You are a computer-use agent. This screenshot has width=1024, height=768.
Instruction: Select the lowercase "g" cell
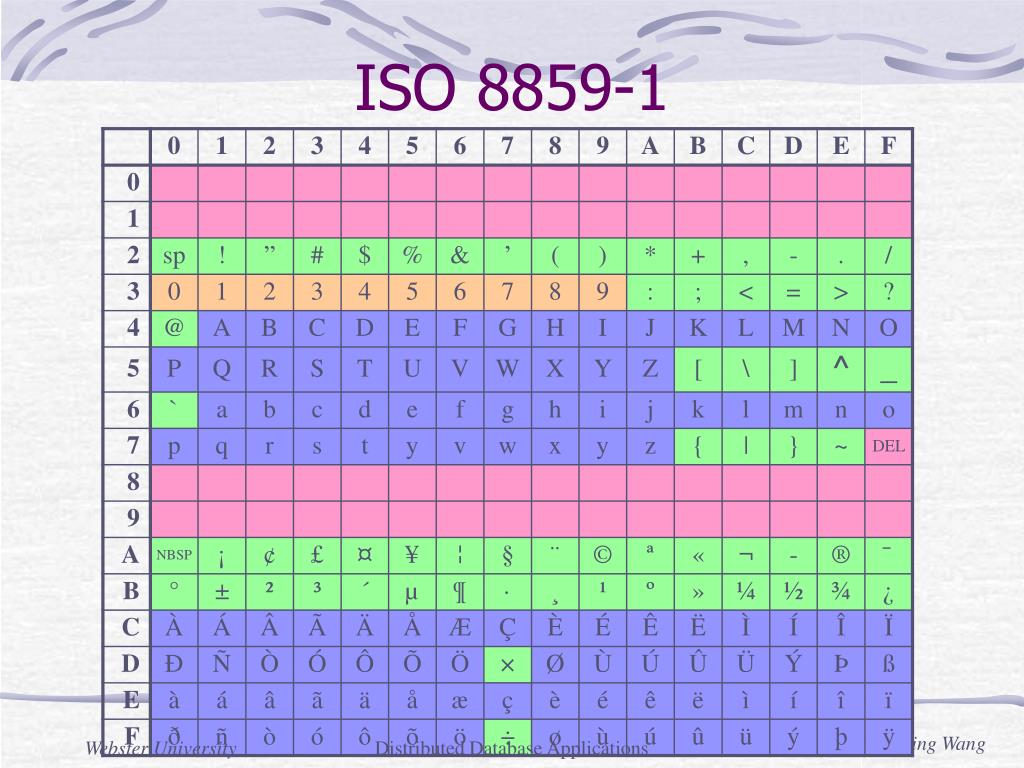507,411
